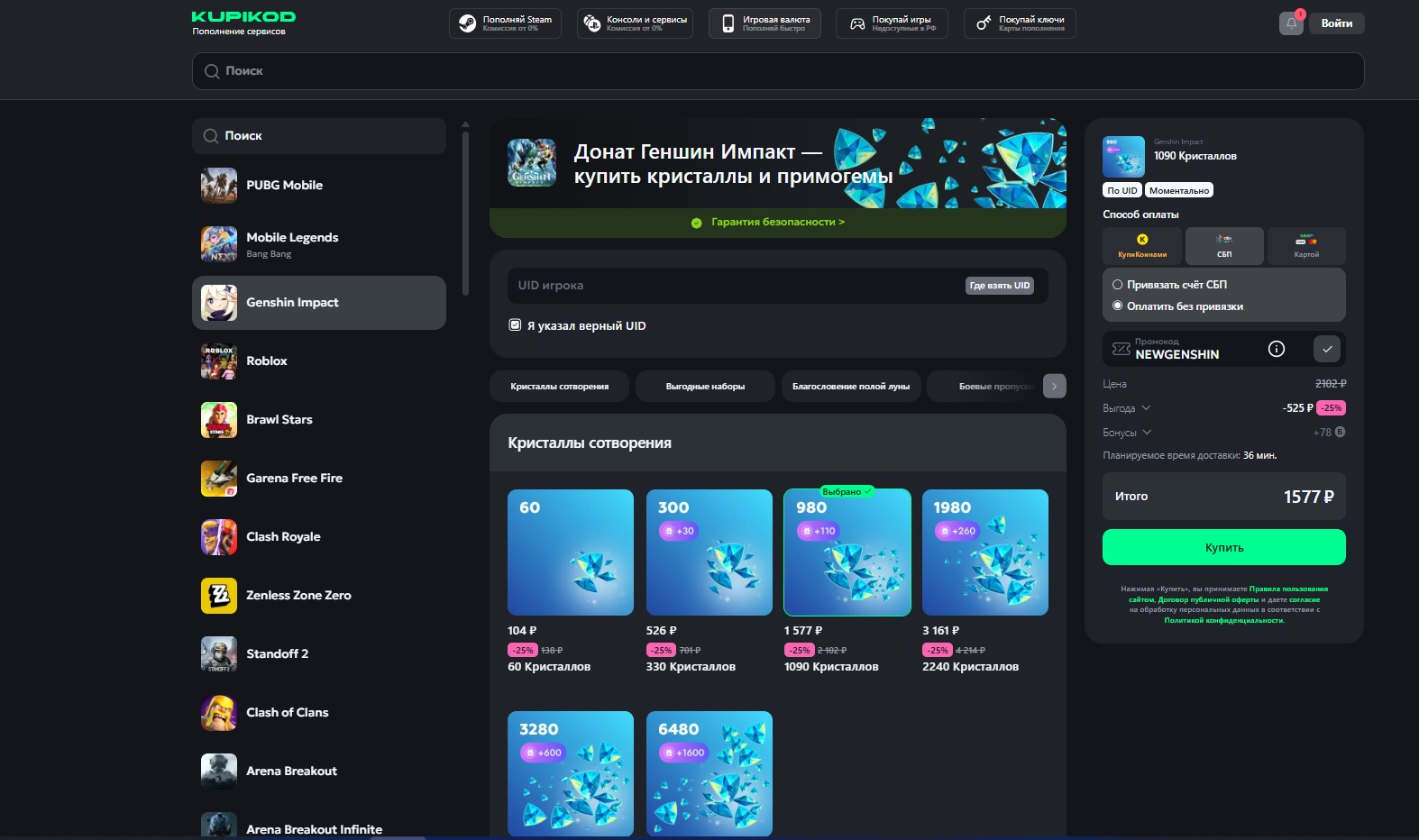Toggle 'Я указал верный UID' checkbox
The width and height of the screenshot is (1419, 840).
tap(515, 325)
